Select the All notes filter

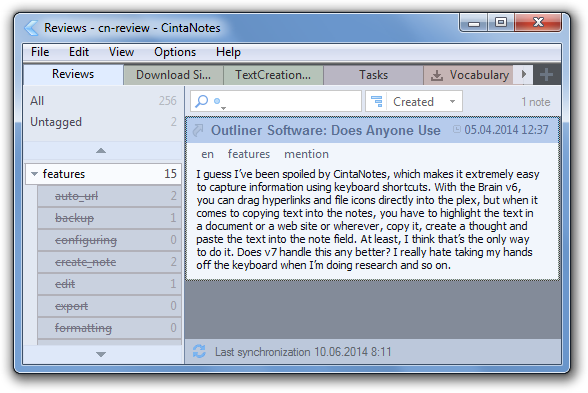coord(102,101)
